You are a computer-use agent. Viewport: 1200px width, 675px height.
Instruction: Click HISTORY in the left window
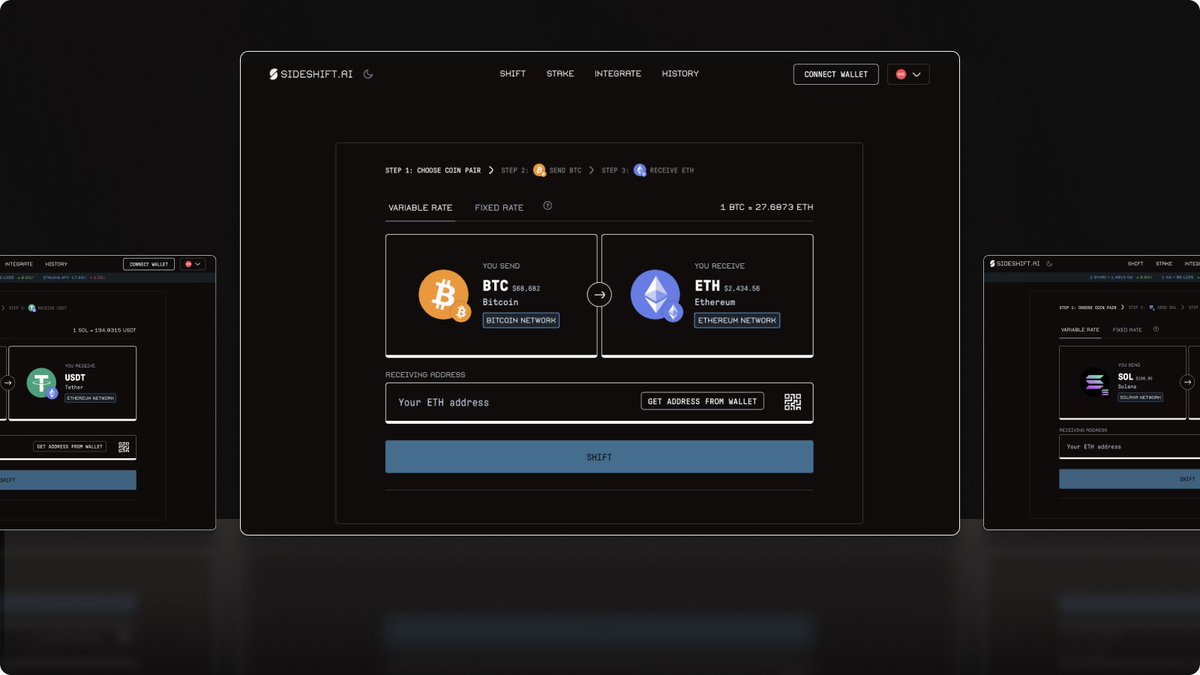click(x=56, y=264)
